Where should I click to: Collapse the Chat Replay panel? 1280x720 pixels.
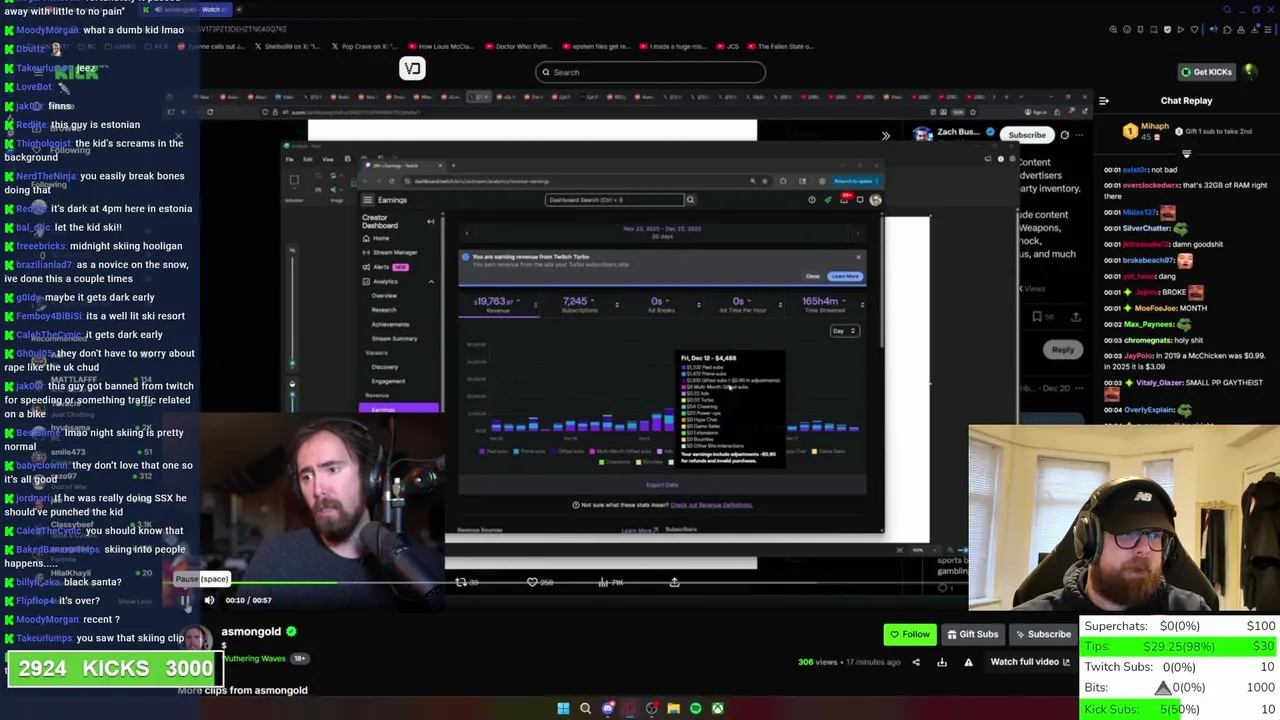coord(1104,101)
